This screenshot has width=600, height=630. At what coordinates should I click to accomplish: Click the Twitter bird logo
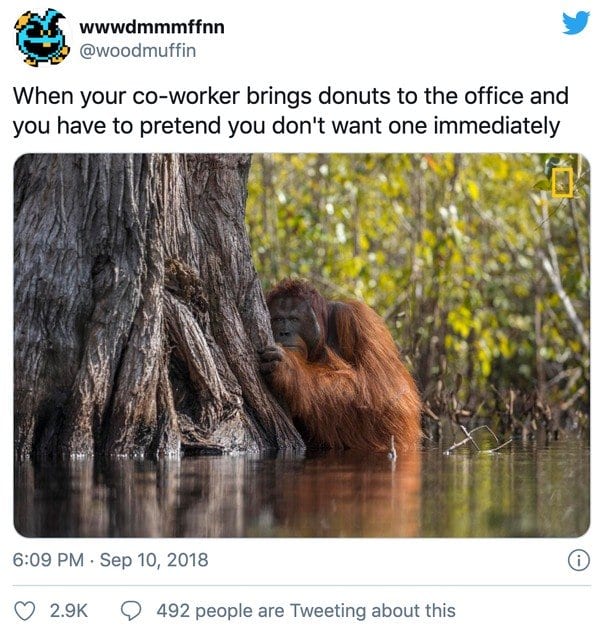(x=575, y=22)
